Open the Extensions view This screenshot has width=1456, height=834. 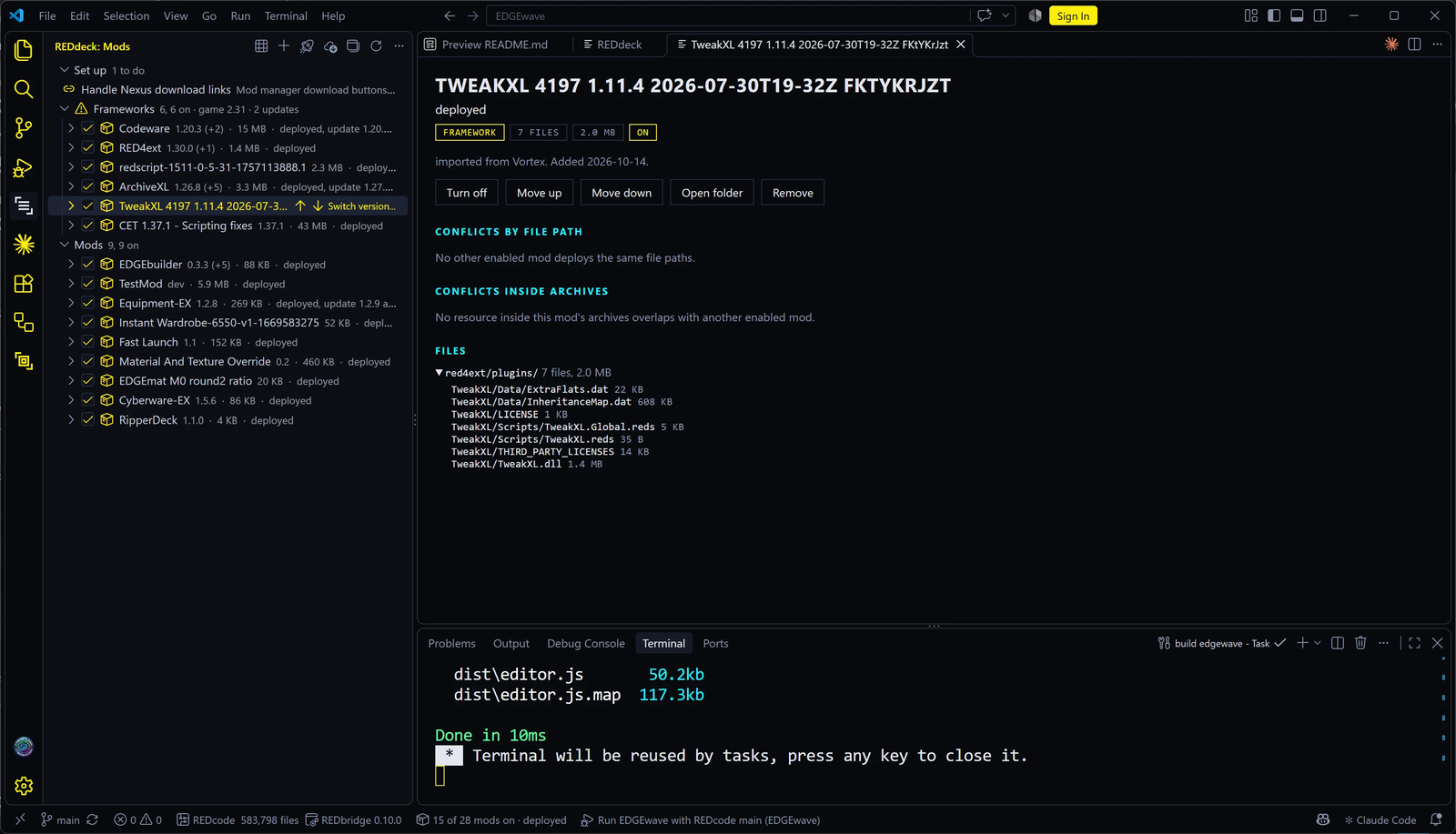24,283
